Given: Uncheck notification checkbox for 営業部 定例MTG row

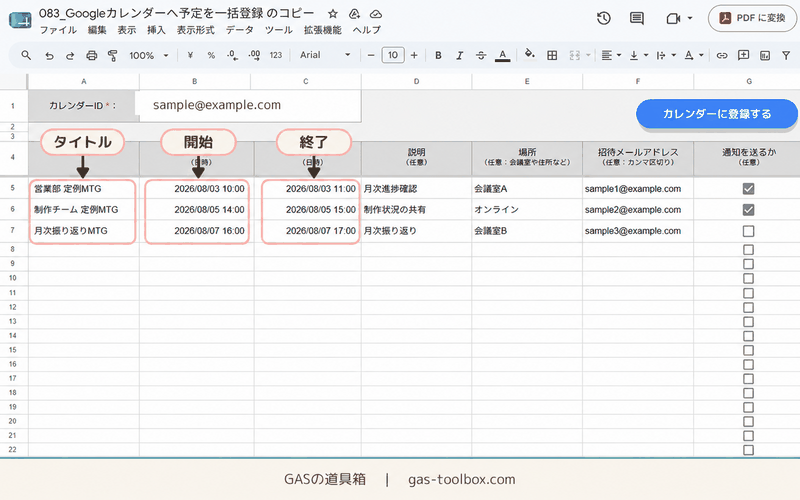Looking at the screenshot, I should coord(748,189).
